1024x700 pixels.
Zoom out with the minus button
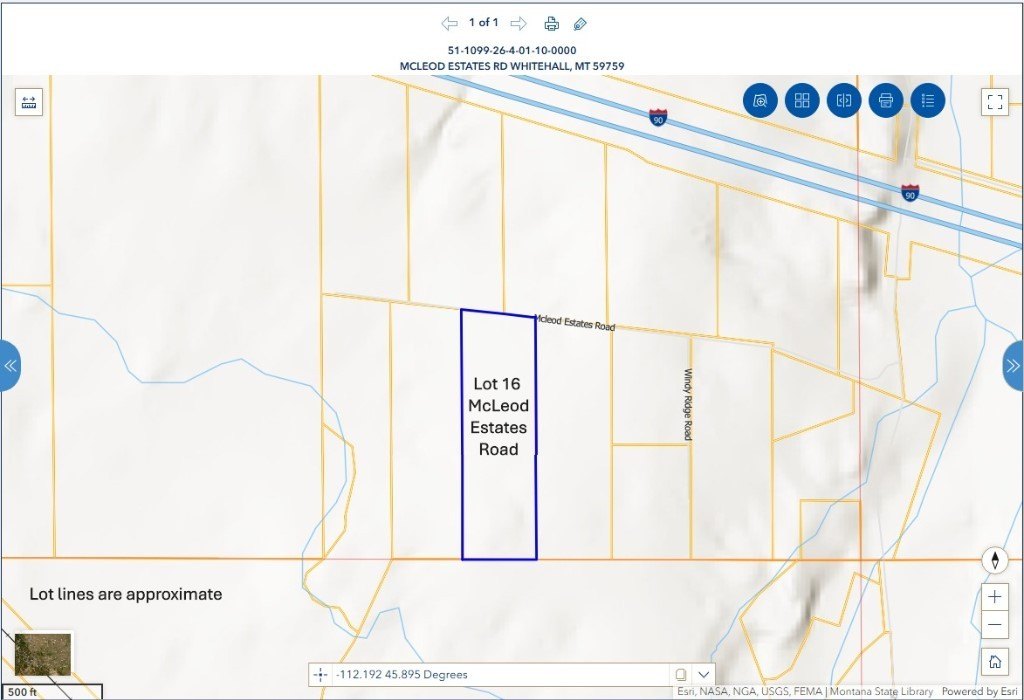point(995,626)
